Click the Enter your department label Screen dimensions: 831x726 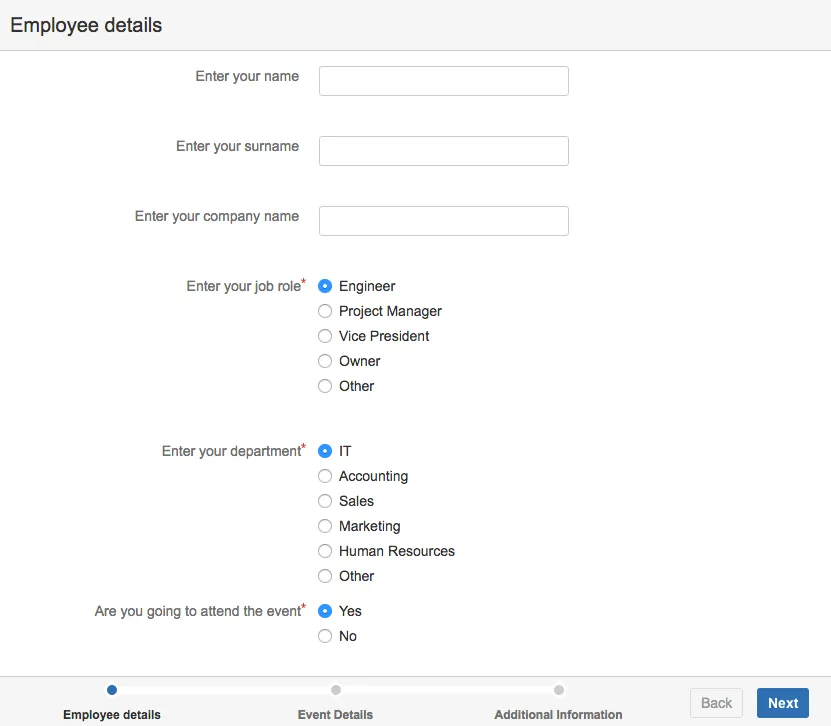(x=234, y=451)
